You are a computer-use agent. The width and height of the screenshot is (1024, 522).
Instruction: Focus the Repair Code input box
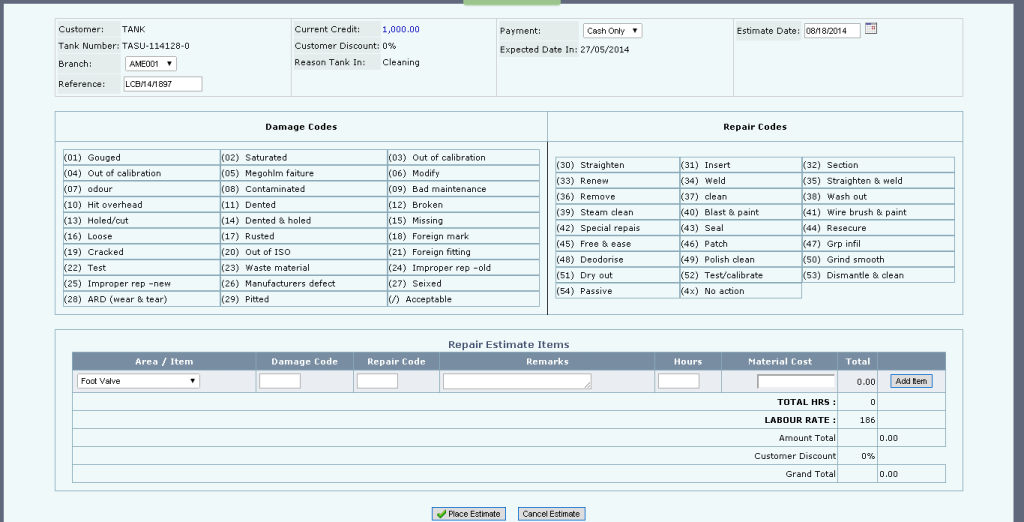377,381
